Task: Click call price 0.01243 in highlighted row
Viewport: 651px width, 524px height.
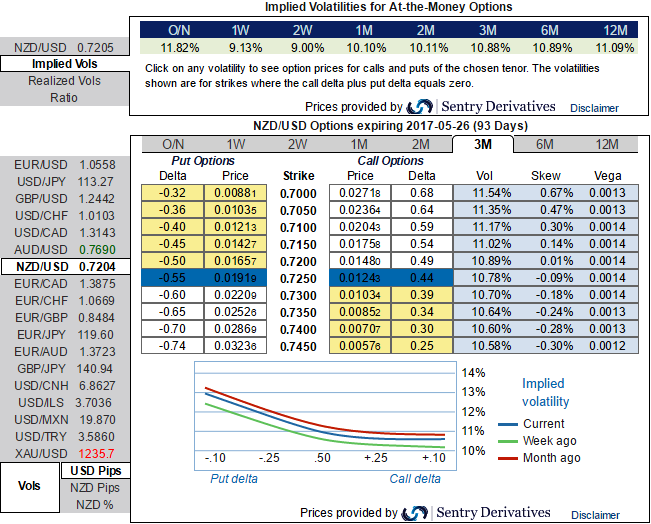Action: pos(360,278)
